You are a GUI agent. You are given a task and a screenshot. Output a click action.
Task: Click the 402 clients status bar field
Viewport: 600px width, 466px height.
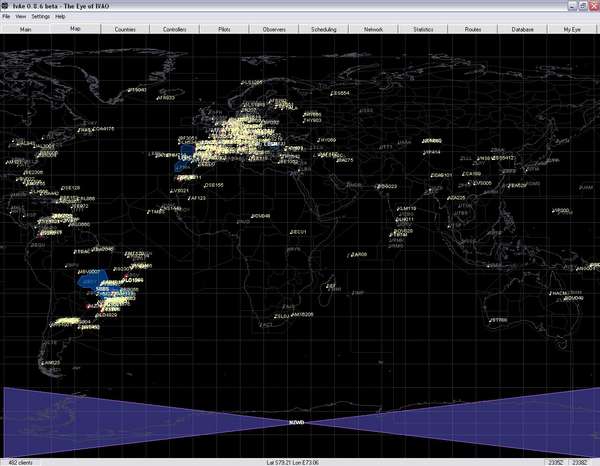[x=20, y=462]
